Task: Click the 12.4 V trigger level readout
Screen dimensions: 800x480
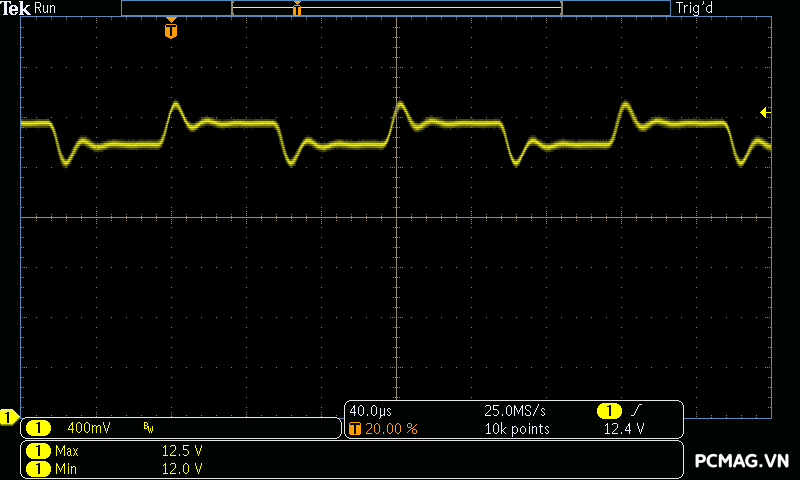Action: click(623, 429)
